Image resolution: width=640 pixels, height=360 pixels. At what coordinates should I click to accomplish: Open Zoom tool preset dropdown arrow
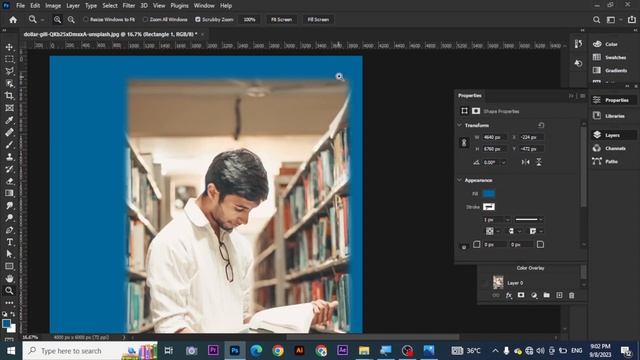42,20
